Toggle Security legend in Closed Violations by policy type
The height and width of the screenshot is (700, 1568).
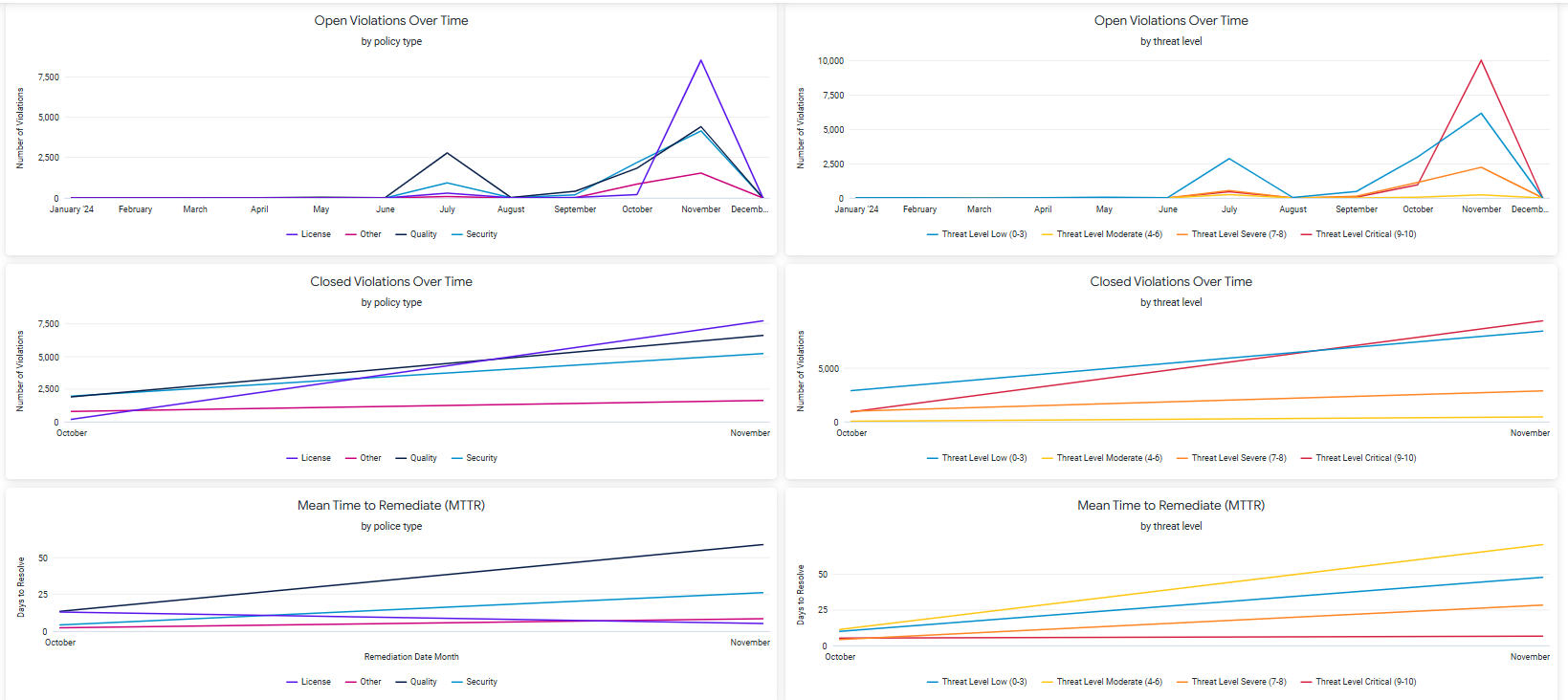pyautogui.click(x=475, y=458)
